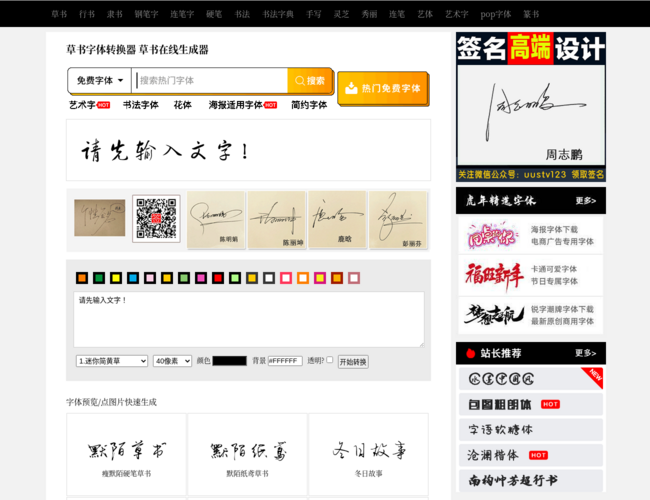Open the 简约字体 link below search

pyautogui.click(x=309, y=105)
